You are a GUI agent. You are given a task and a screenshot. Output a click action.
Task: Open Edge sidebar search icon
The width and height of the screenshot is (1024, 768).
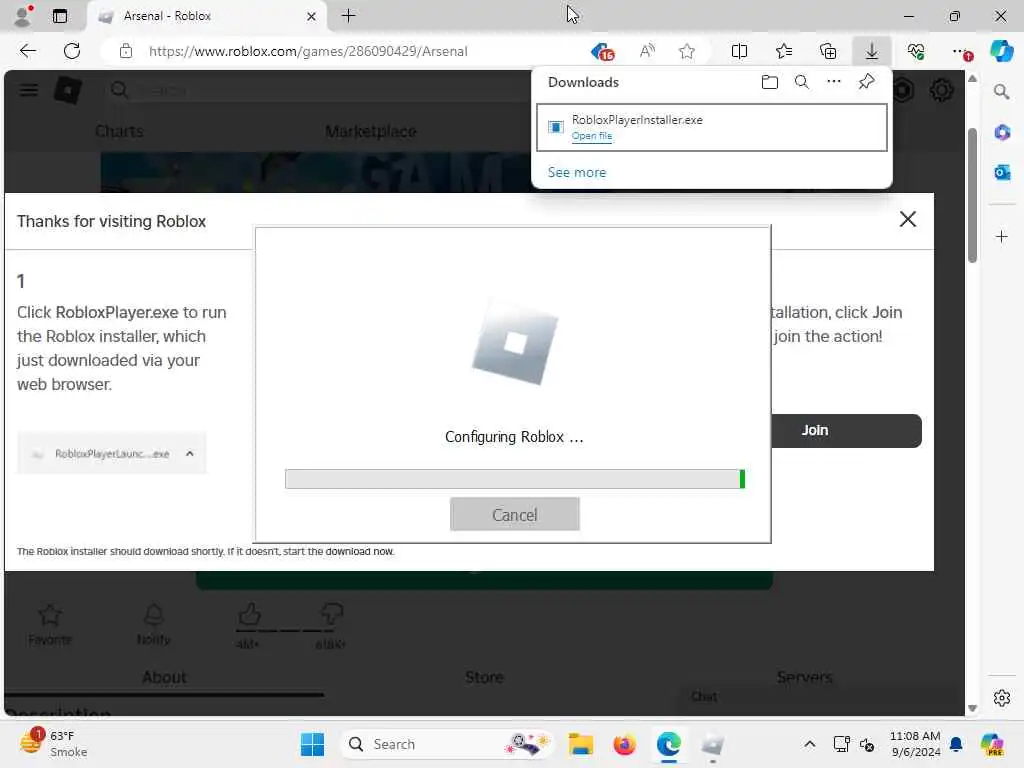click(x=1002, y=91)
